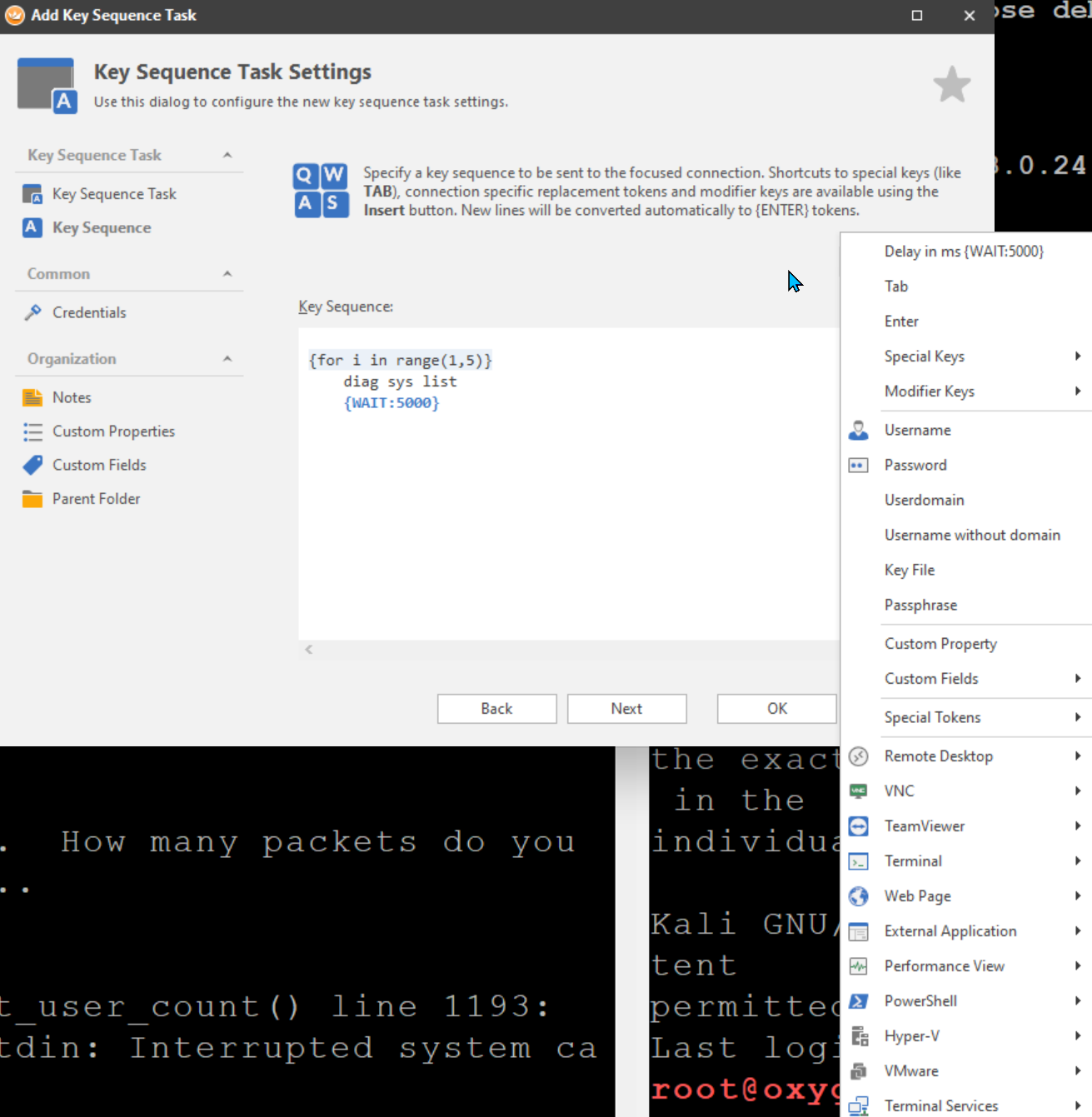Open the TeamViewer submenu
1092x1117 pixels.
click(x=924, y=826)
